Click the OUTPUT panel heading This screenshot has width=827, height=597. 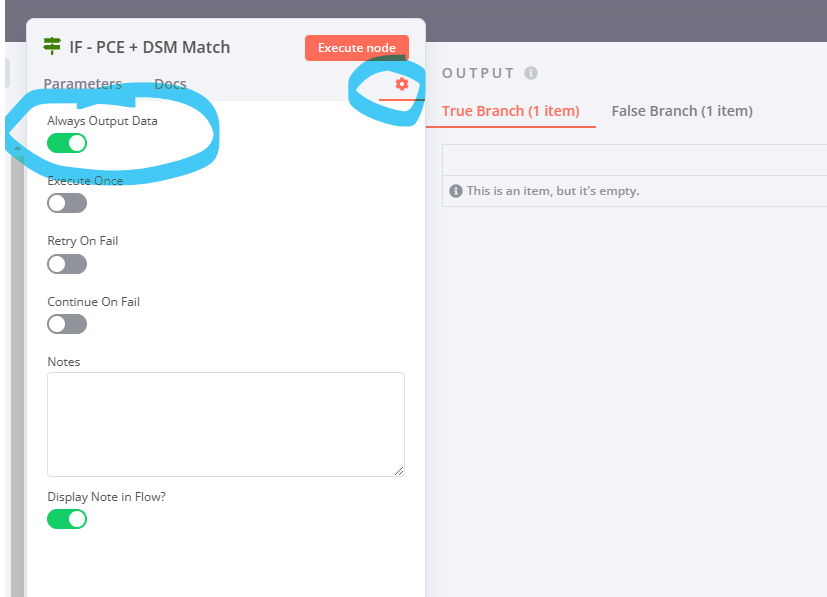pos(478,73)
